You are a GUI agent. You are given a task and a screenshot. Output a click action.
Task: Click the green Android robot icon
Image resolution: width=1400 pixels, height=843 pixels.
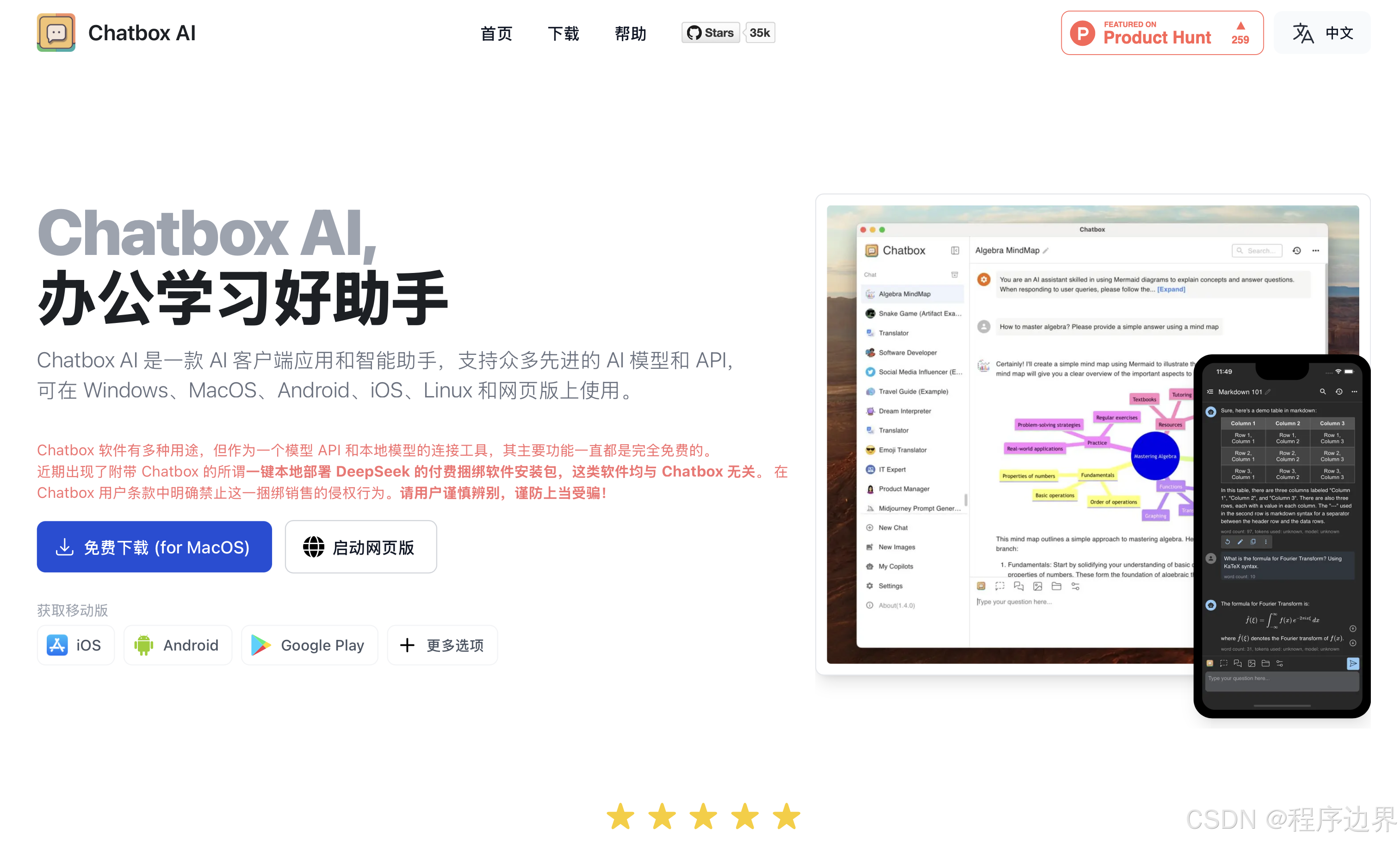[x=144, y=645]
